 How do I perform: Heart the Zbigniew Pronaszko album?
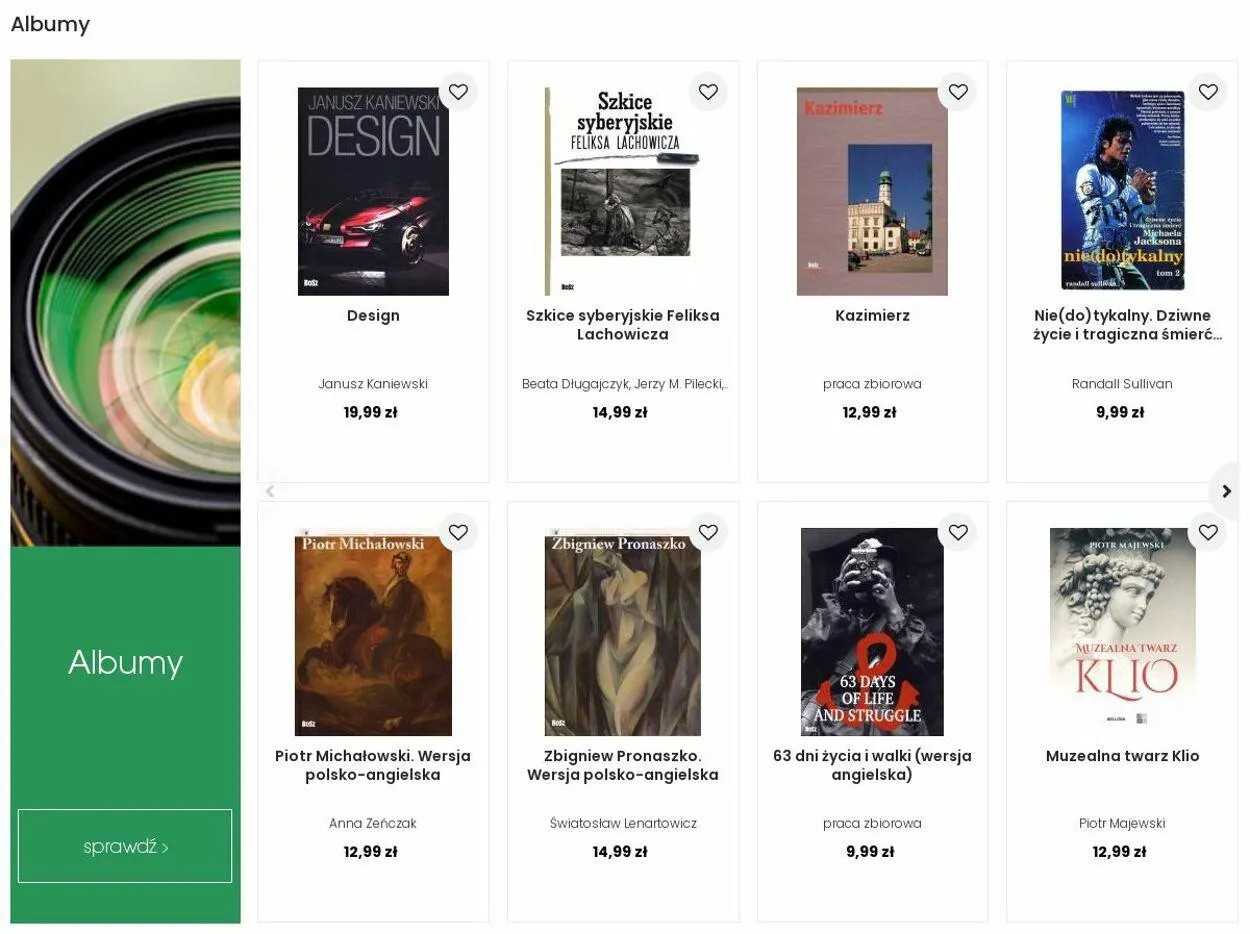tap(708, 532)
